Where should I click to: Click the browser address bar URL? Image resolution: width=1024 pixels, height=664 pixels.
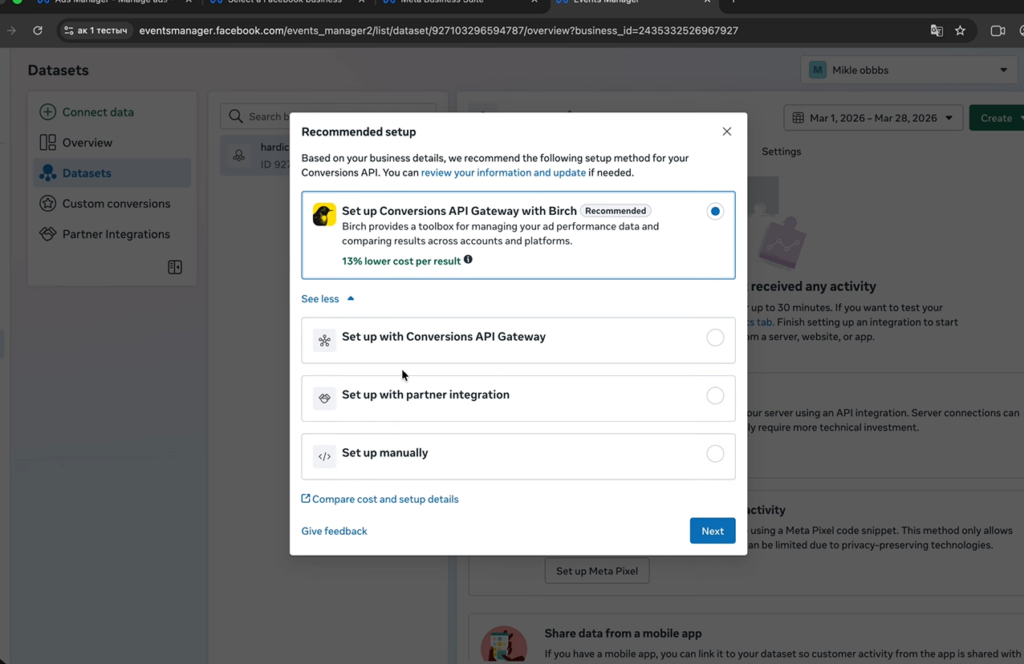[438, 31]
